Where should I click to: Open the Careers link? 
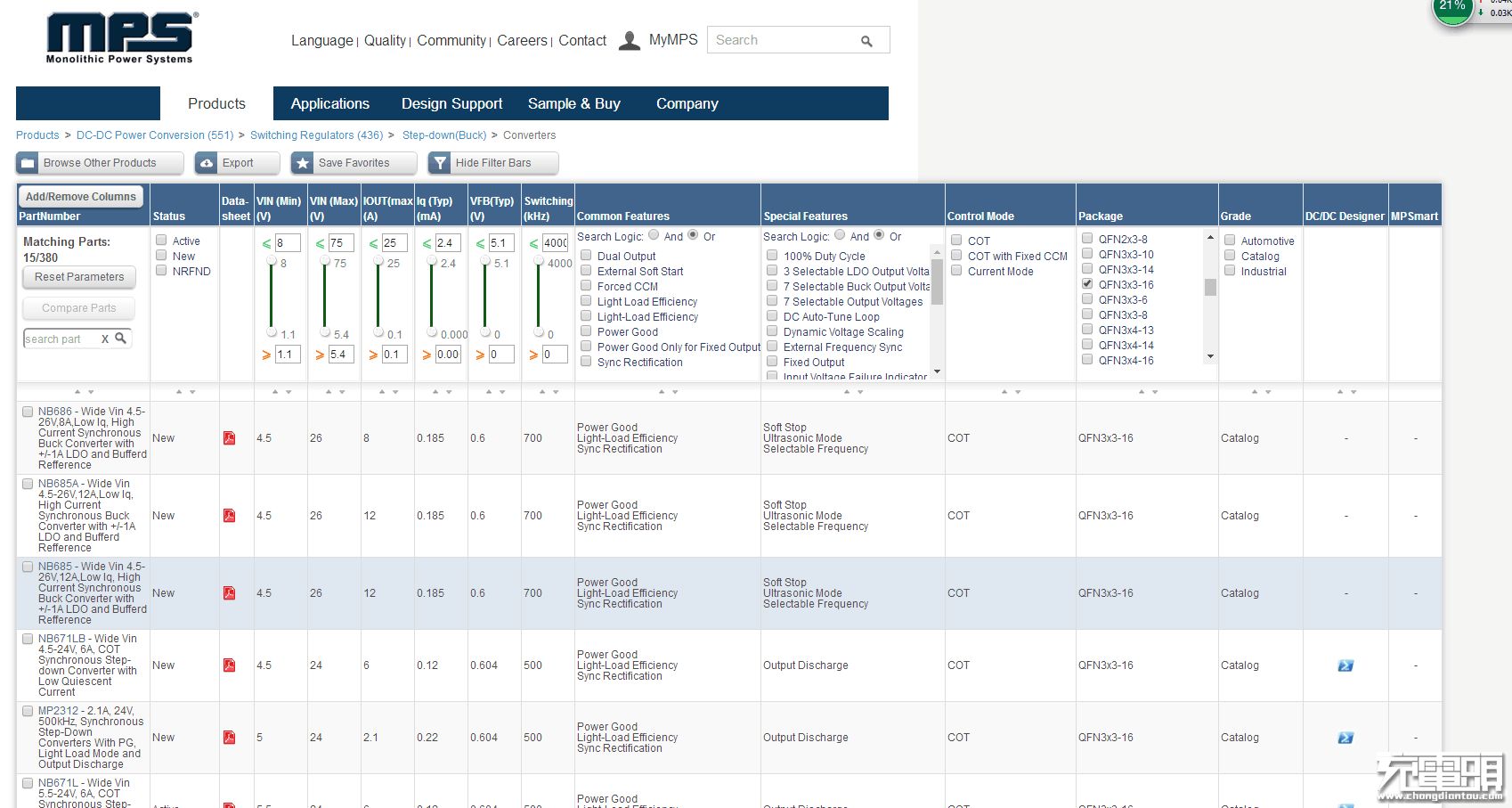(x=522, y=40)
